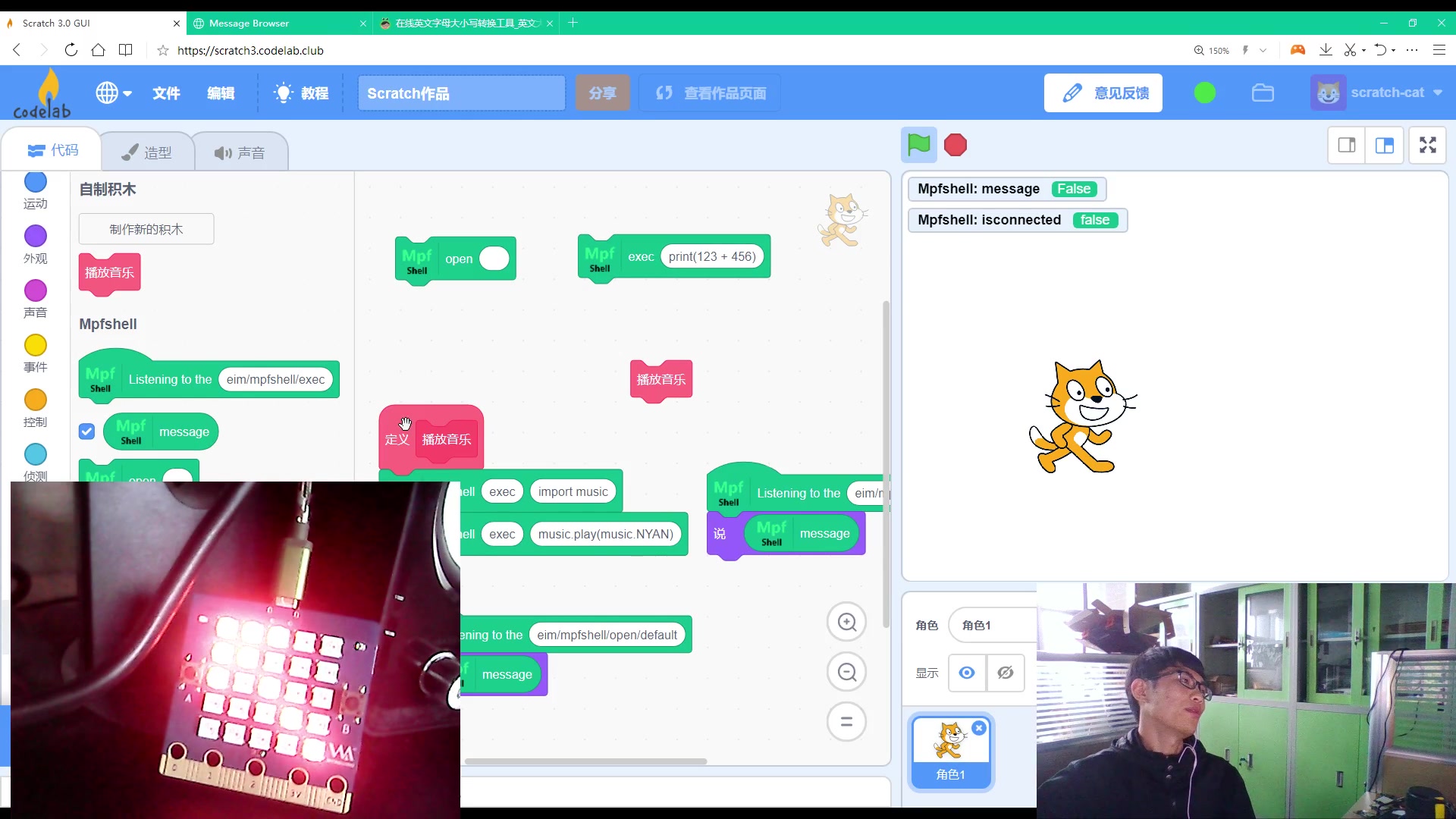Switch to the 造型 costumes tab
Viewport: 1456px width, 819px height.
pyautogui.click(x=147, y=152)
